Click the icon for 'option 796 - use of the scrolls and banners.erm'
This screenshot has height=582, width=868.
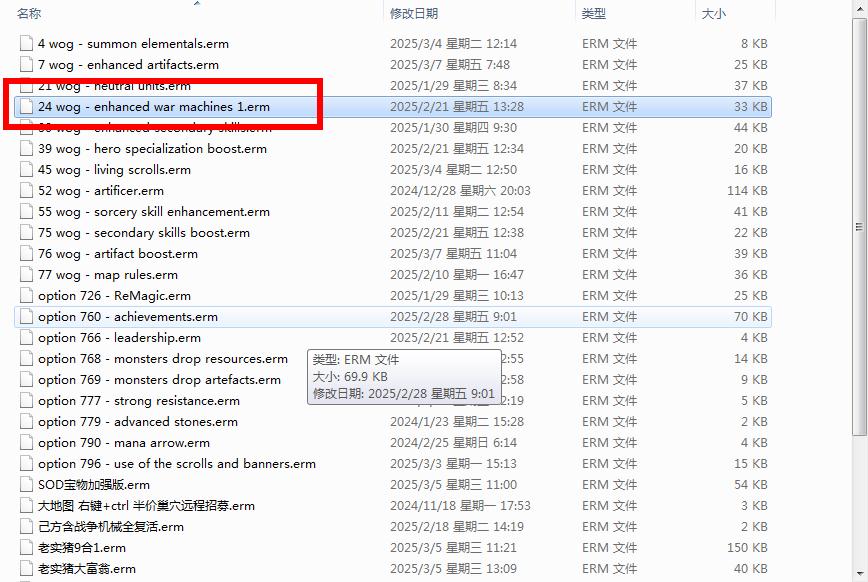[26, 463]
